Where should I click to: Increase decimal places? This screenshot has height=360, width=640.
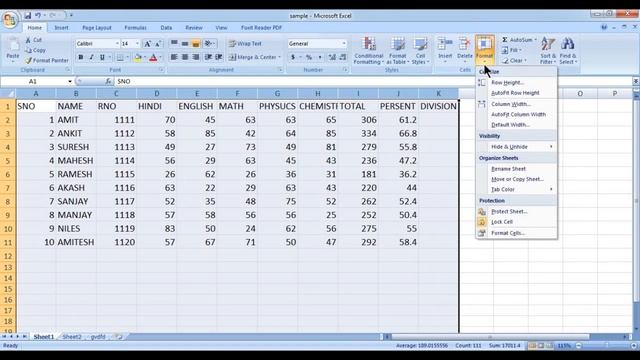tap(332, 58)
